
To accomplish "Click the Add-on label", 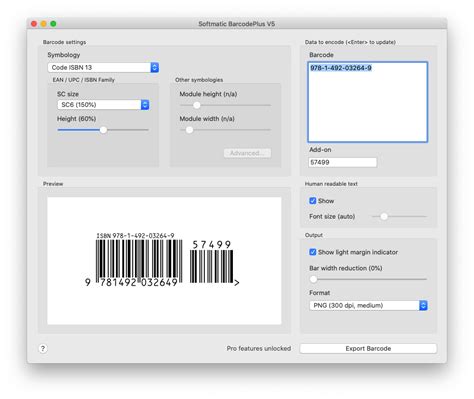I will tap(320, 150).
